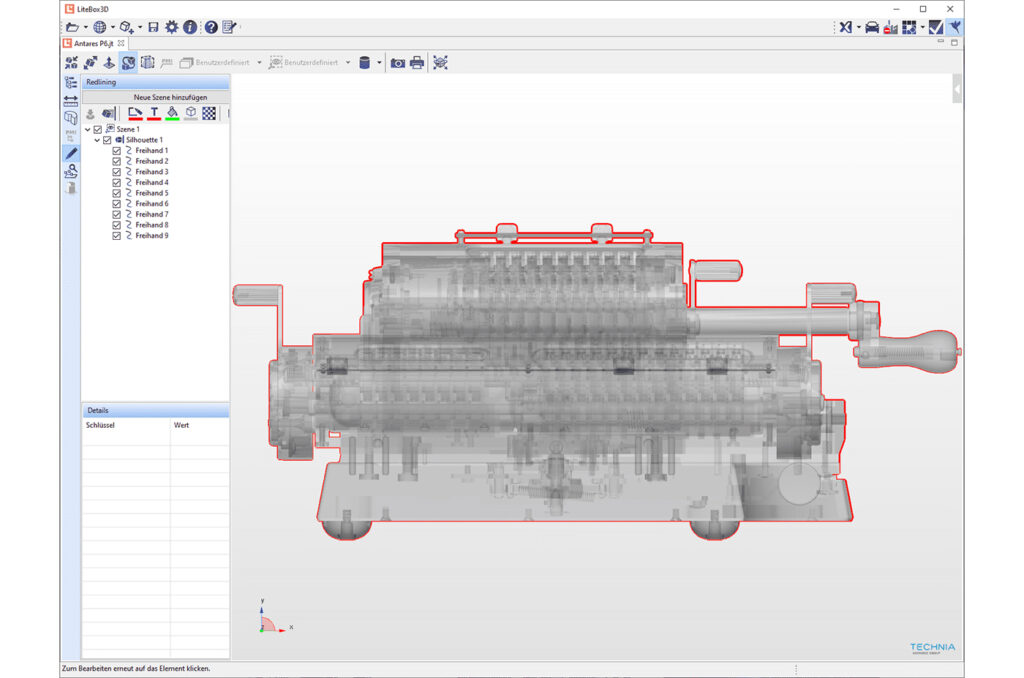Collapse the Silhouette 1 tree node

pos(97,140)
